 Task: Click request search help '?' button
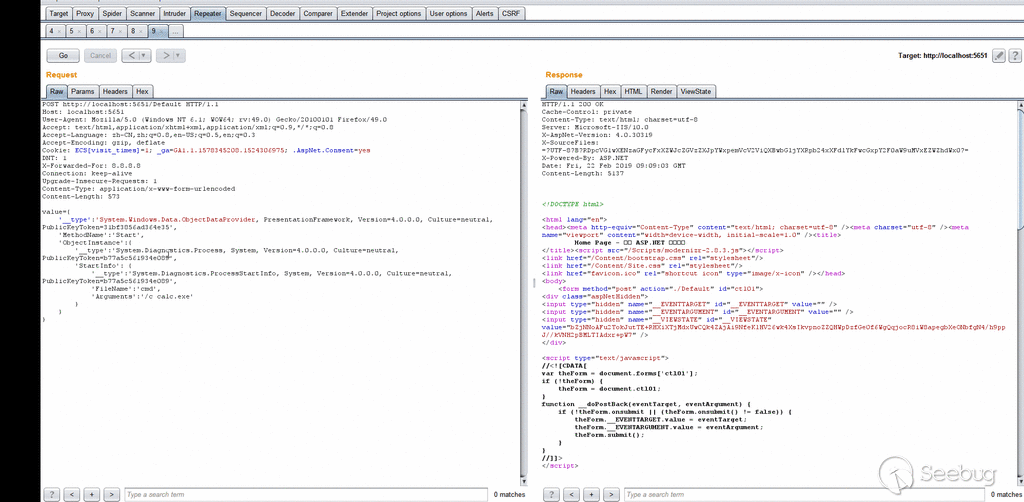[x=51, y=494]
